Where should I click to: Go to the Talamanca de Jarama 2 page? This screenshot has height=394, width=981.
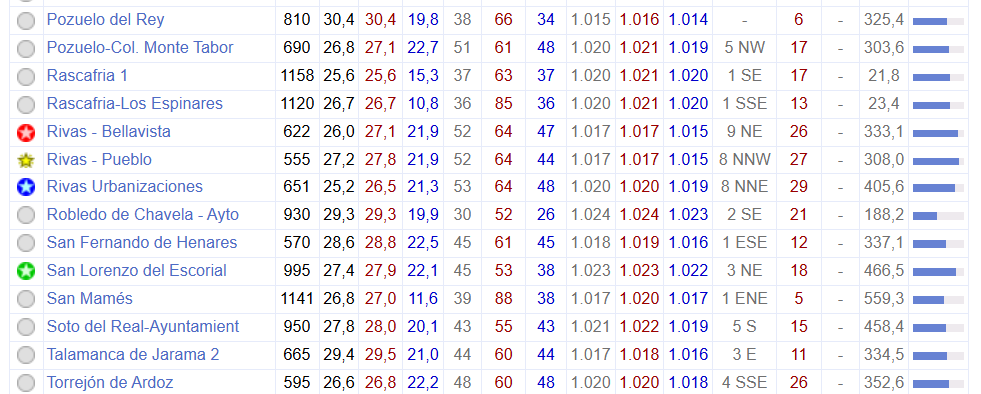click(x=133, y=354)
